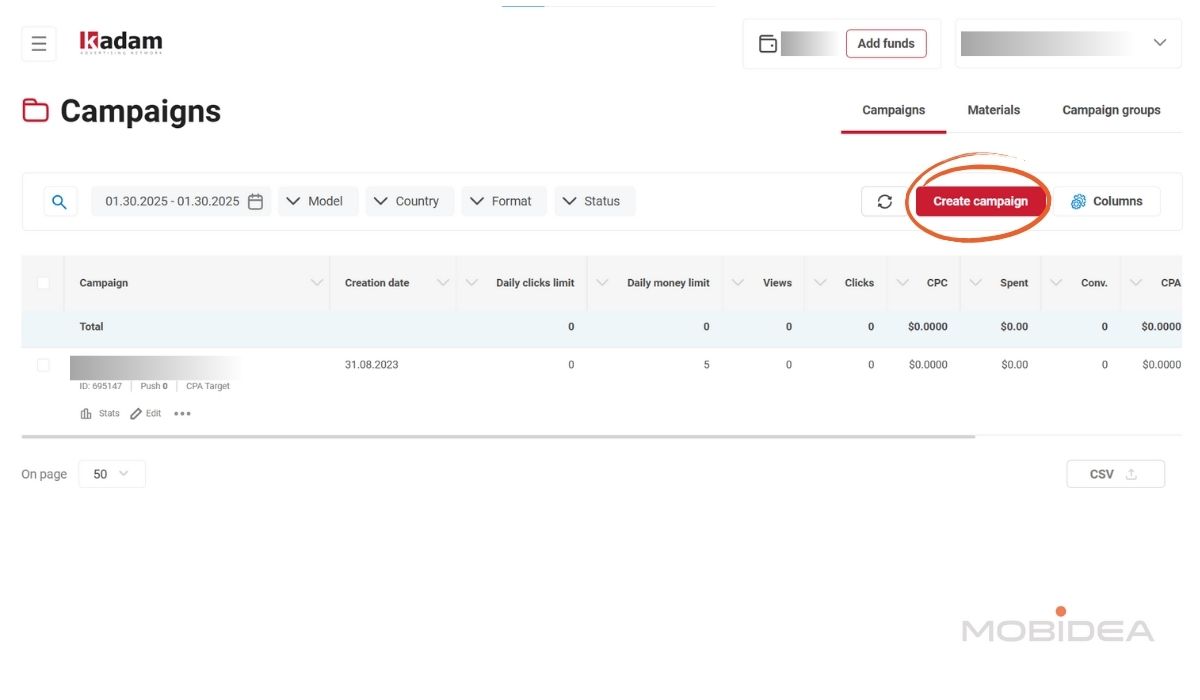Check the campaign row checkbox
The width and height of the screenshot is (1200, 700).
[43, 365]
